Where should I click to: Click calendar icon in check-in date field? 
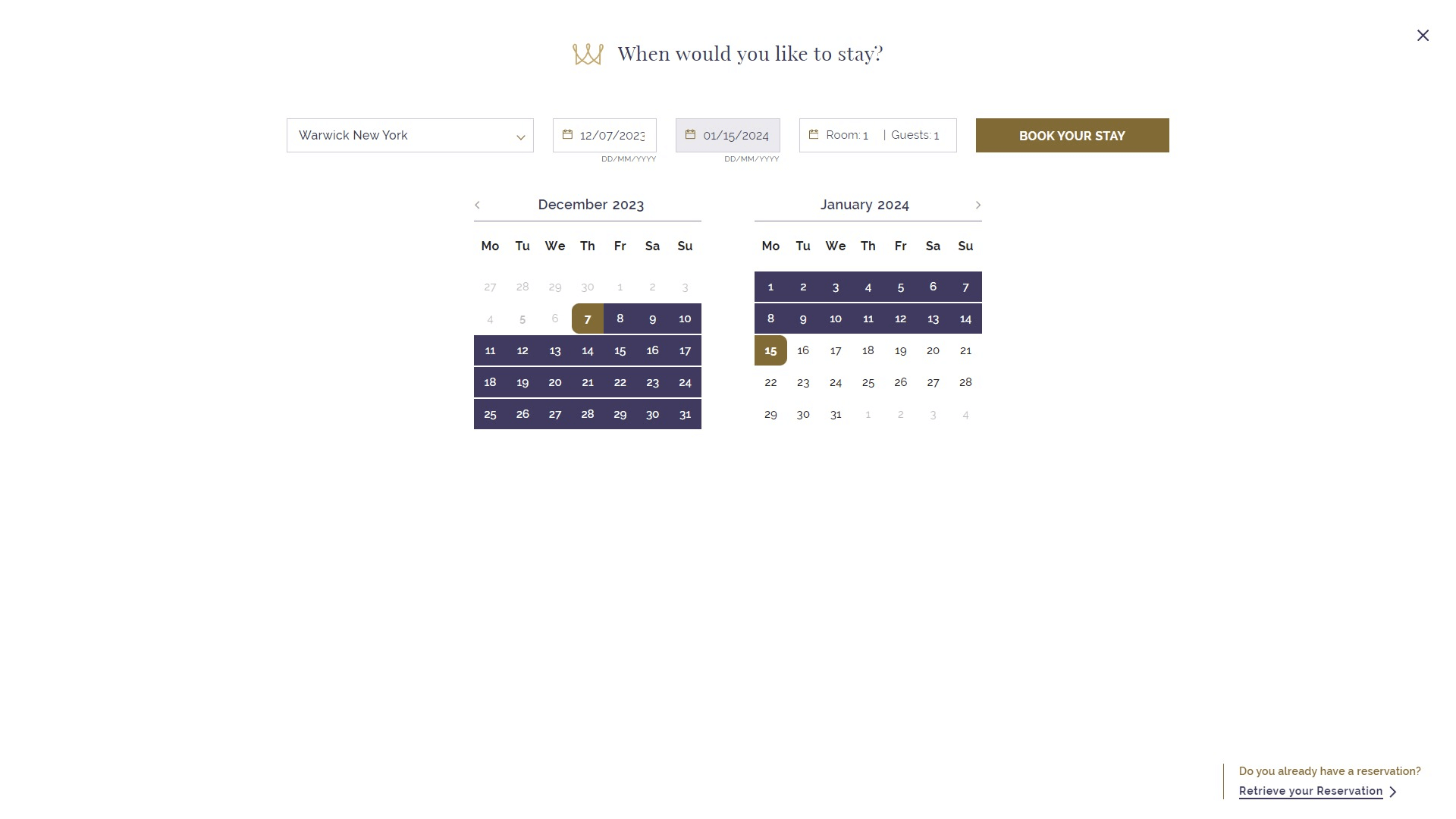[567, 135]
